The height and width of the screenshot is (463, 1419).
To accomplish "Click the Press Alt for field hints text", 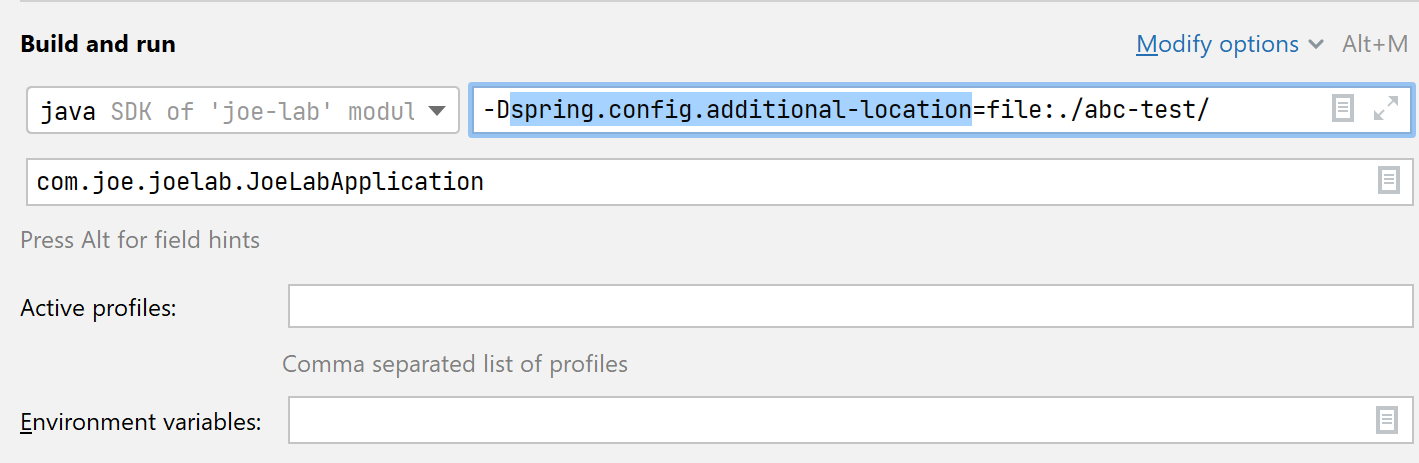I will point(140,240).
